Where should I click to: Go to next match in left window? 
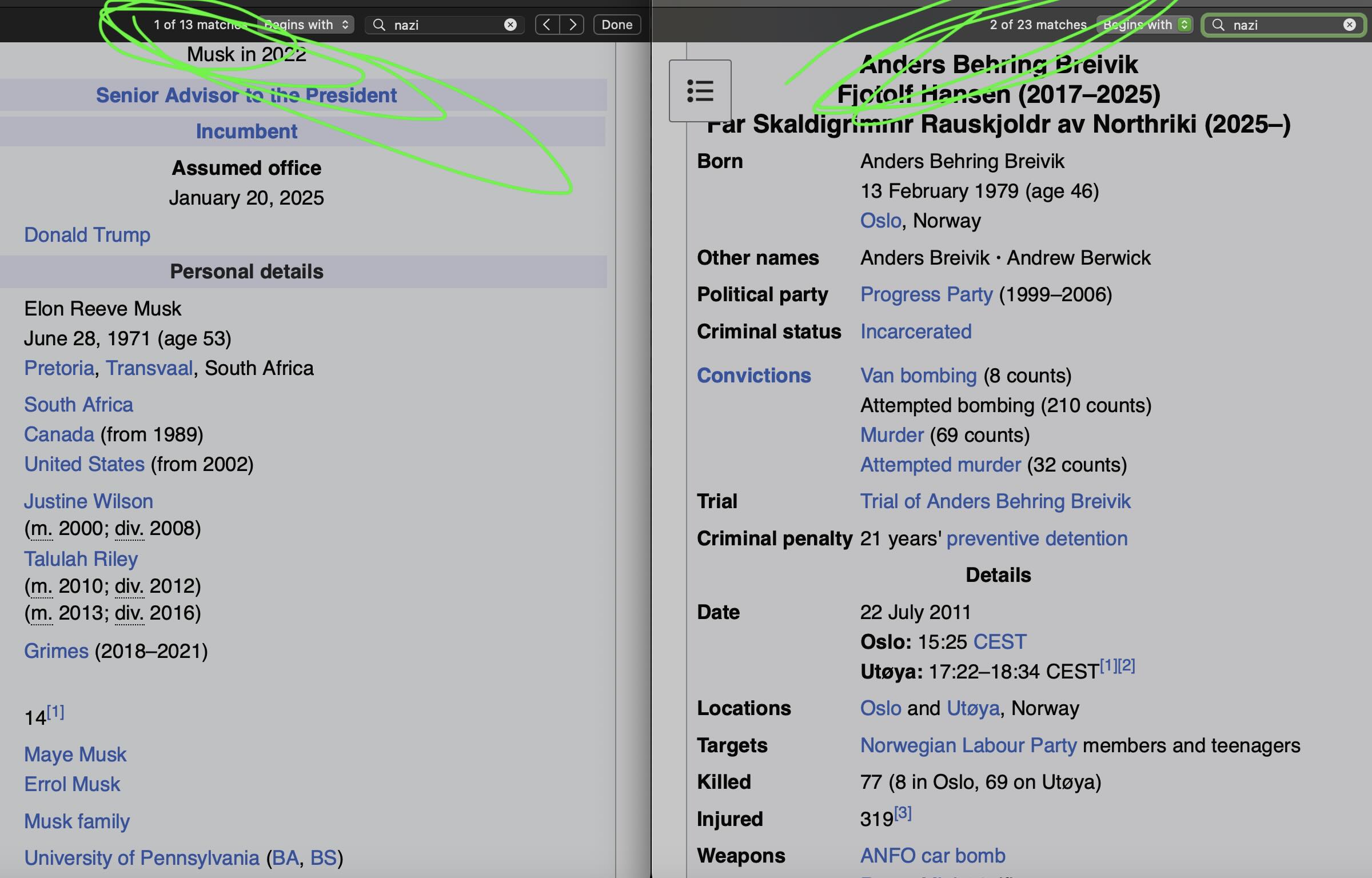[x=572, y=25]
